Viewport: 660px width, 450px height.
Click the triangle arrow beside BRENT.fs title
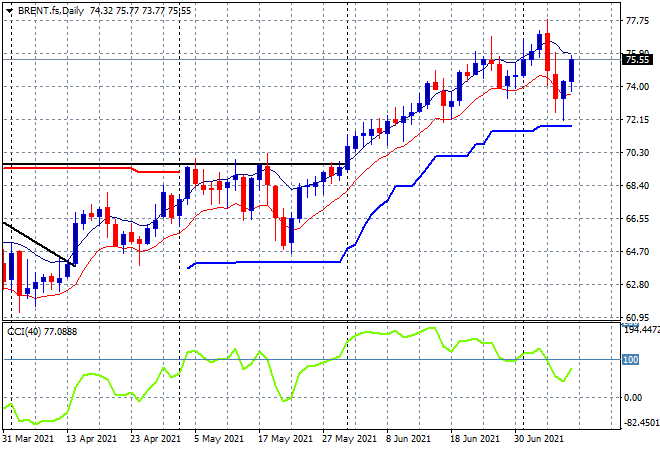[9, 11]
